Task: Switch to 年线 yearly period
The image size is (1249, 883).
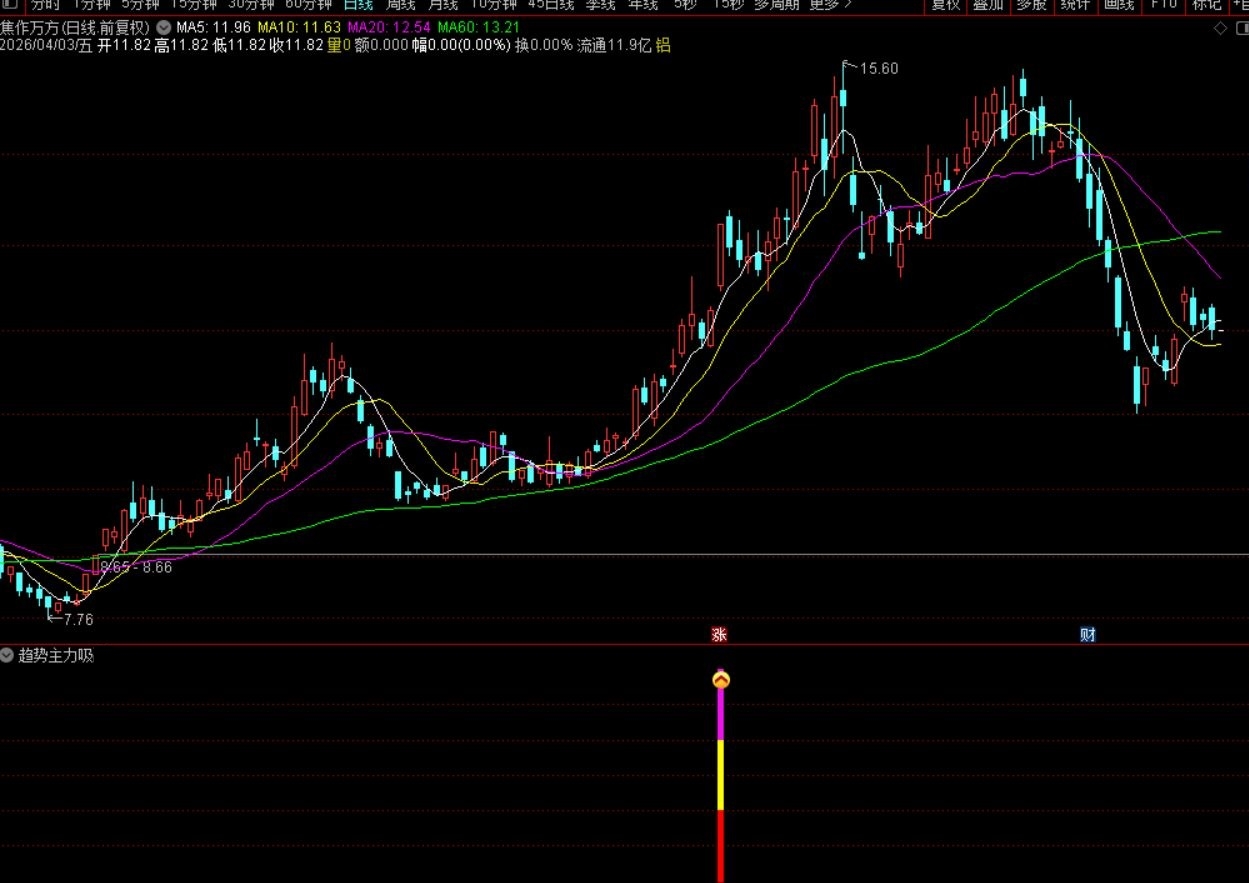Action: click(x=644, y=5)
